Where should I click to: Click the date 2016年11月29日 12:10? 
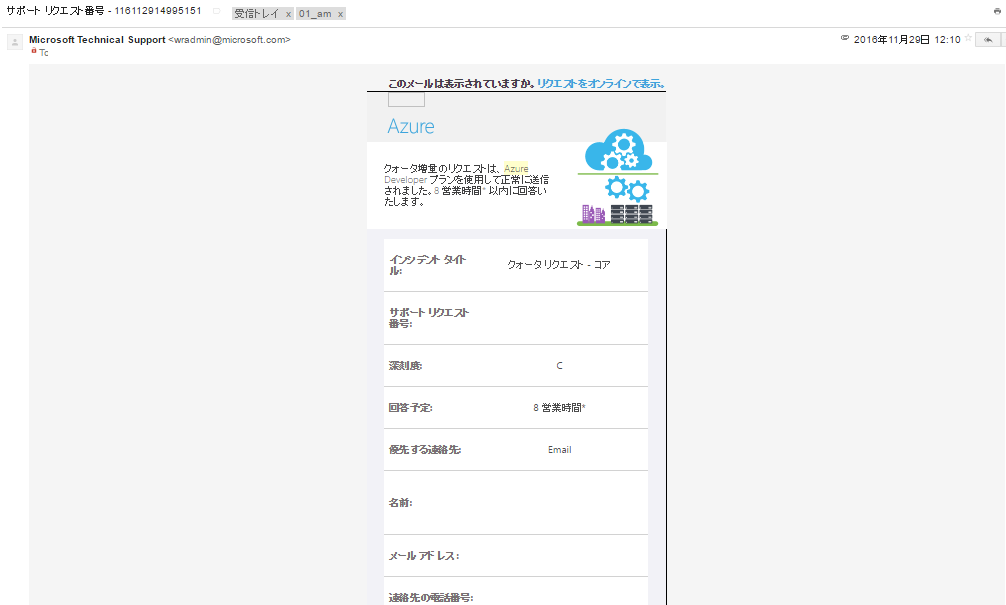pos(907,40)
